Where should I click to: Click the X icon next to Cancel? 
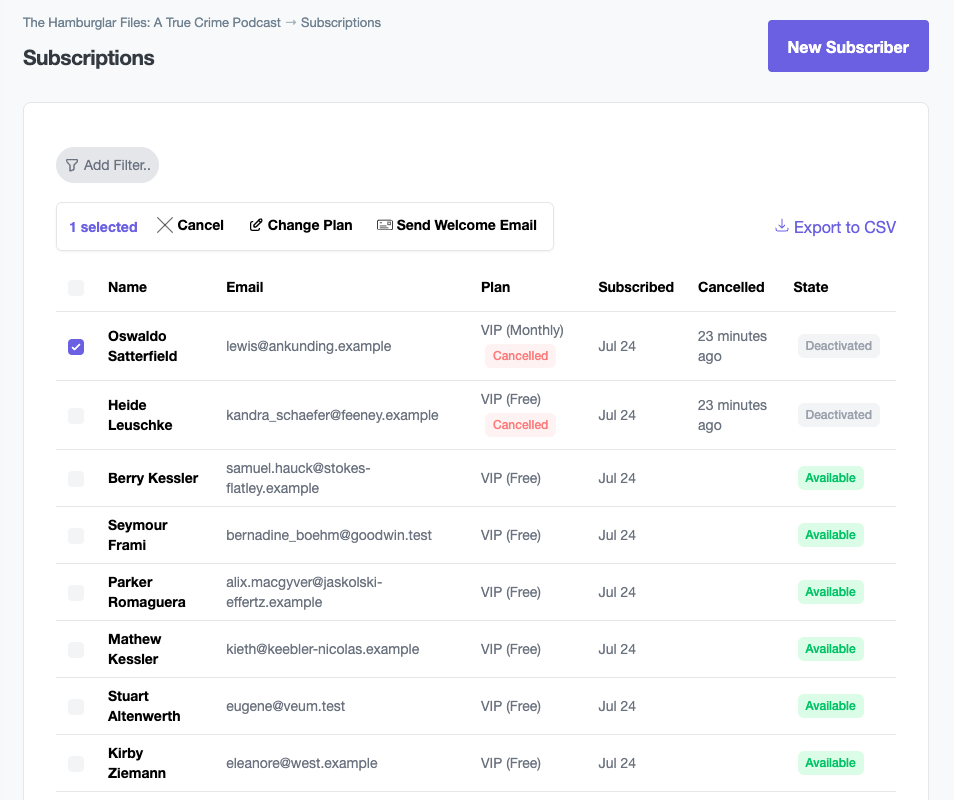point(165,225)
